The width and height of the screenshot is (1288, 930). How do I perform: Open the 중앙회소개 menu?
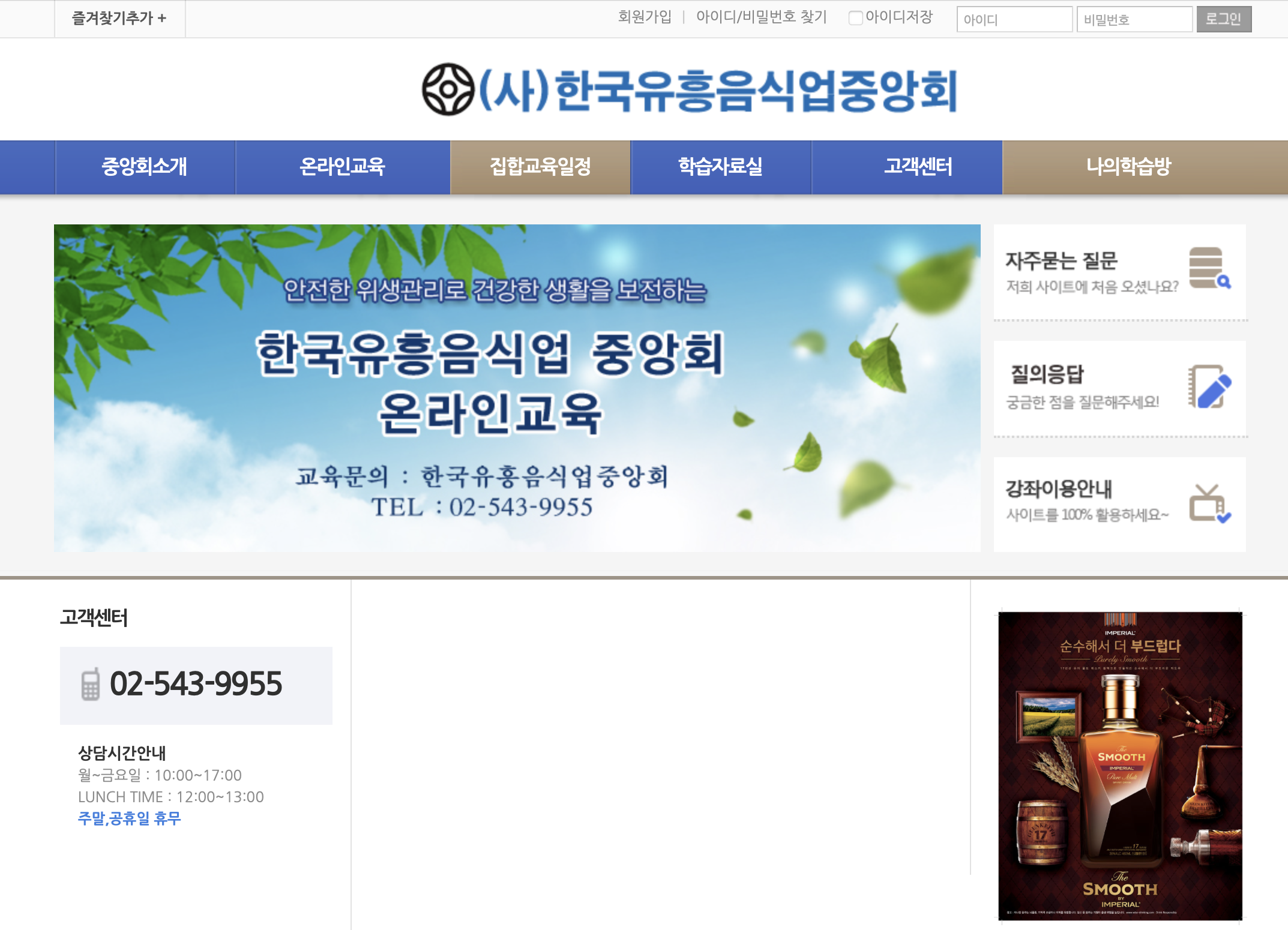click(x=145, y=167)
